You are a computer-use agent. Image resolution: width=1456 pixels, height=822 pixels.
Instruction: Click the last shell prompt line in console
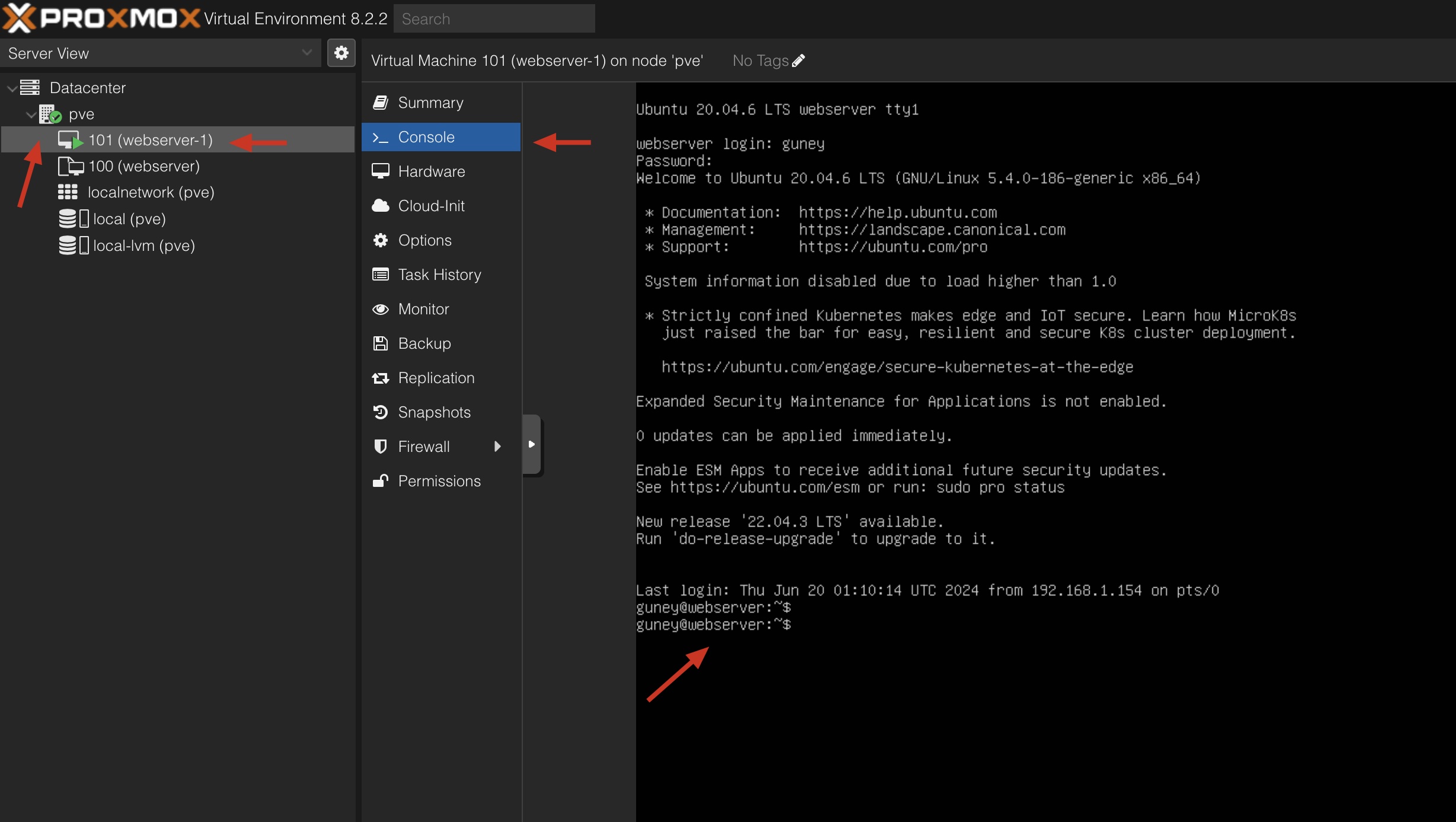pyautogui.click(x=713, y=625)
